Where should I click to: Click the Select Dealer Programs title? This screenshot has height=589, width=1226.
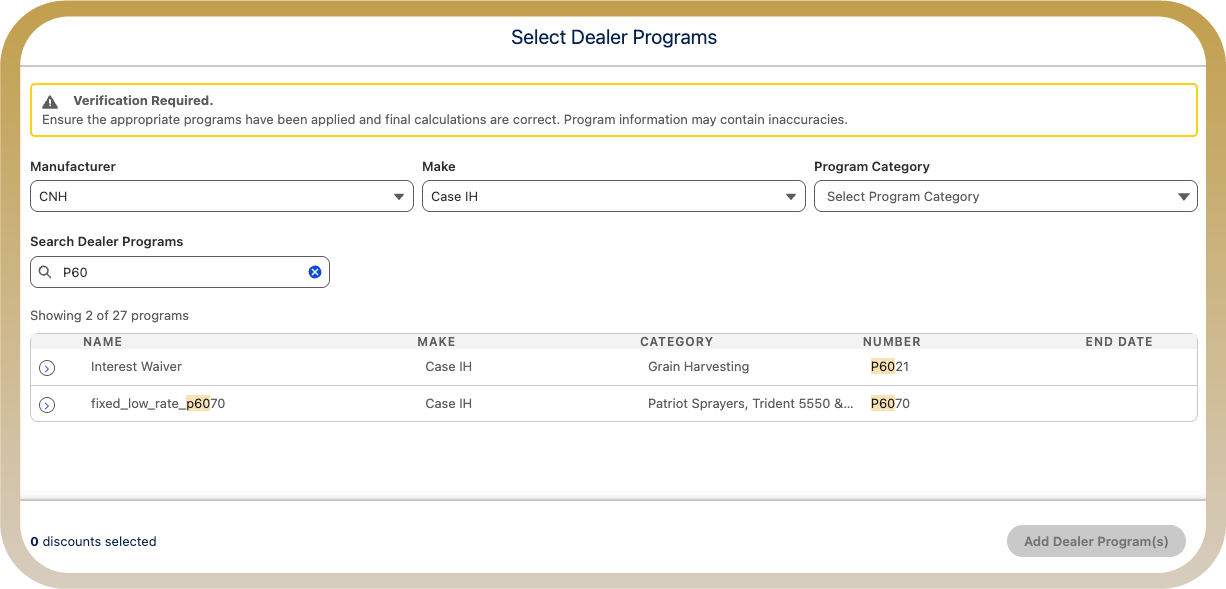click(x=614, y=38)
